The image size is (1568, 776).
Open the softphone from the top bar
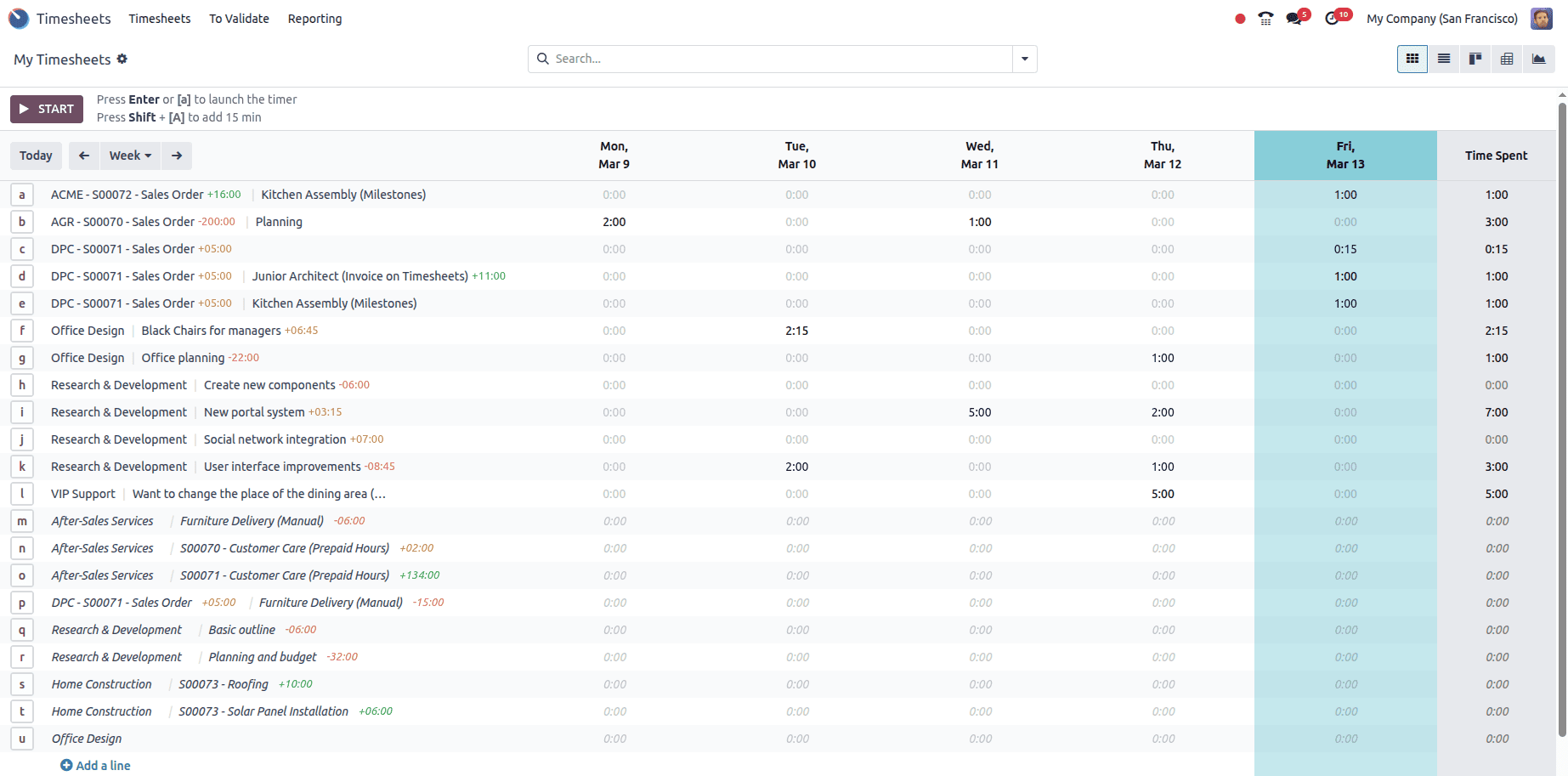coord(1265,17)
